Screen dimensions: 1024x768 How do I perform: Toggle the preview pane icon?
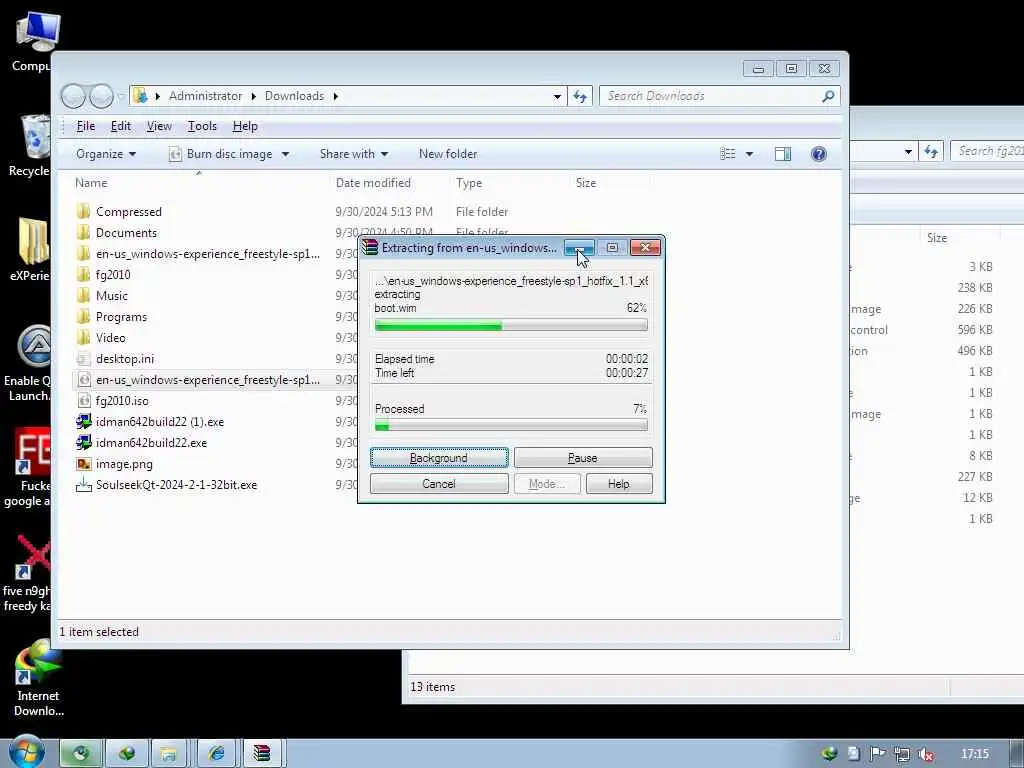pyautogui.click(x=782, y=154)
